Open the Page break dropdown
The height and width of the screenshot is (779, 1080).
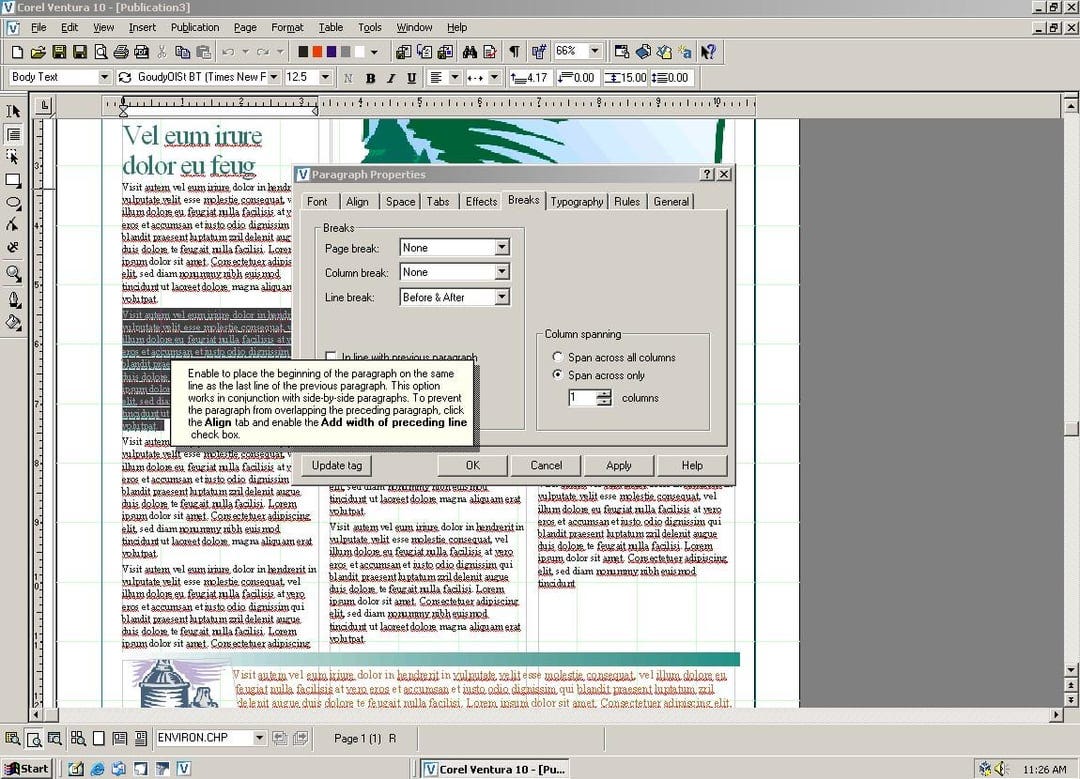coord(502,247)
